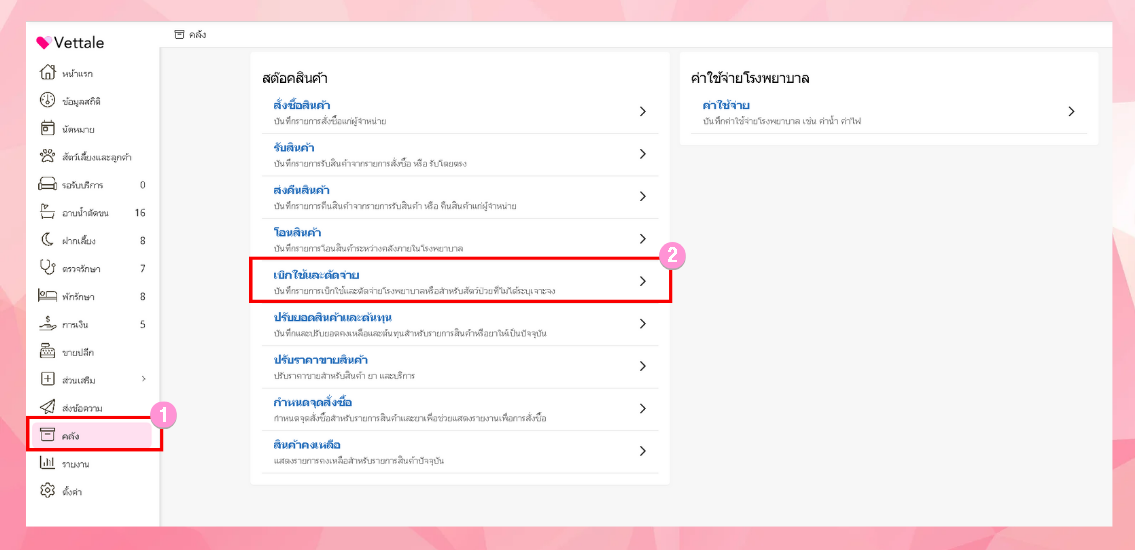Open the คลัง inventory sidebar item
Screen dimensions: 1135x550
point(70,435)
